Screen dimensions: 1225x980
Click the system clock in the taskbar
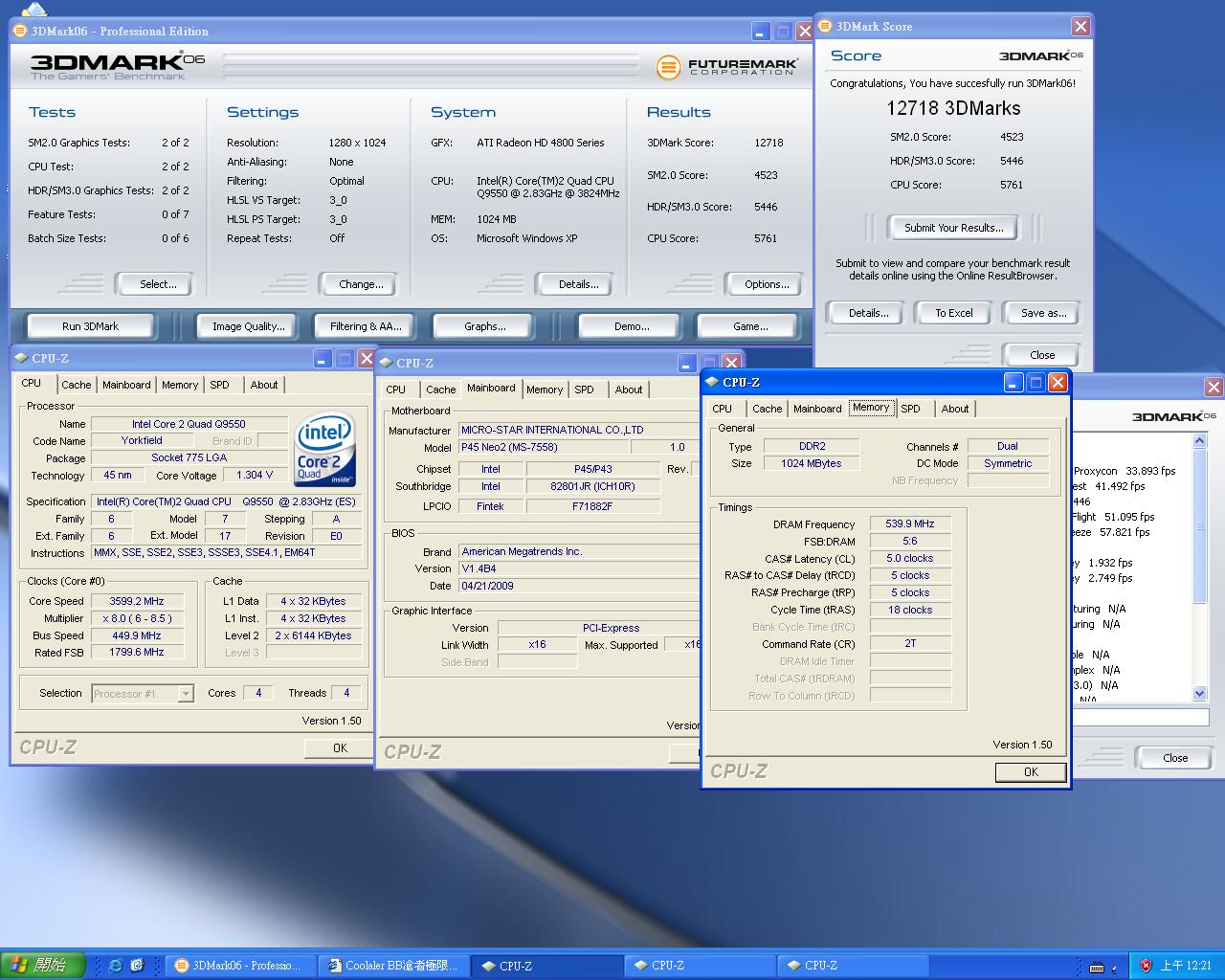point(1186,966)
